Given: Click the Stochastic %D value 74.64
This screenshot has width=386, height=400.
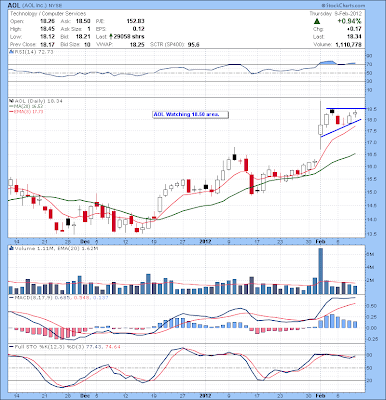Looking at the screenshot, I should 113,347.
